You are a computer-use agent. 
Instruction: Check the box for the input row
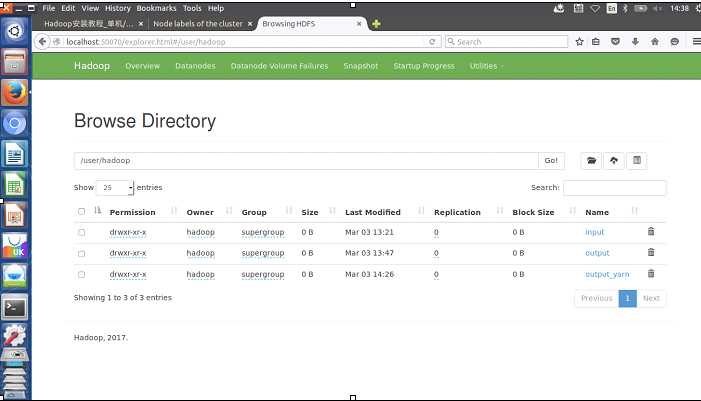click(81, 232)
